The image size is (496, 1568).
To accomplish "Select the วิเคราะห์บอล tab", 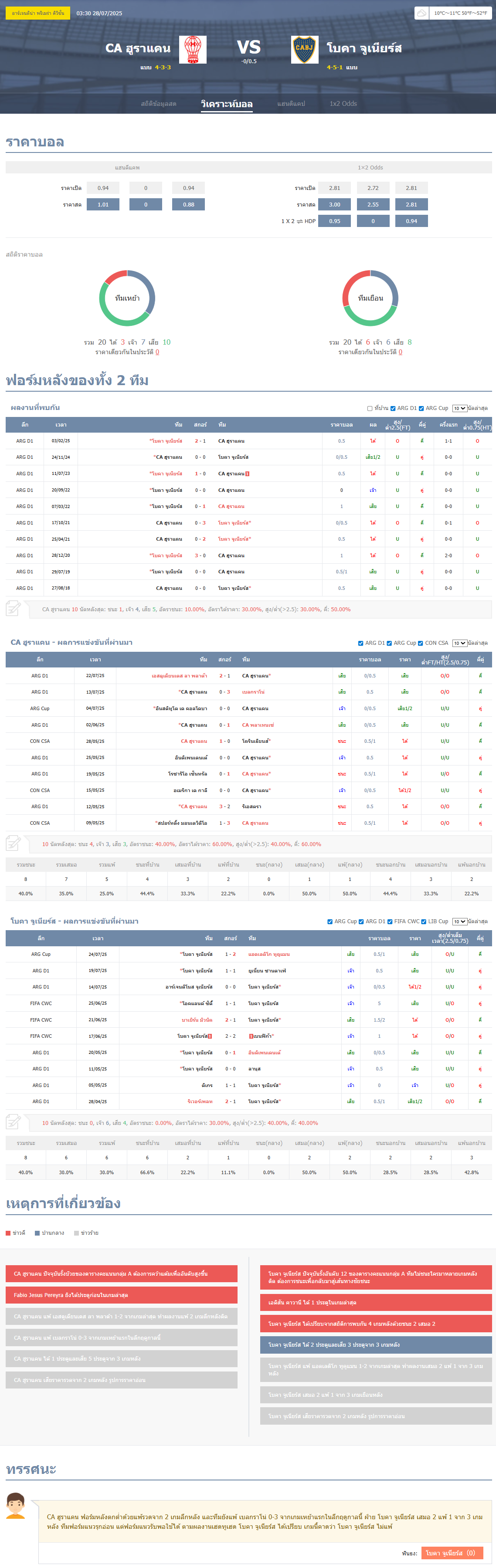I will click(x=226, y=104).
